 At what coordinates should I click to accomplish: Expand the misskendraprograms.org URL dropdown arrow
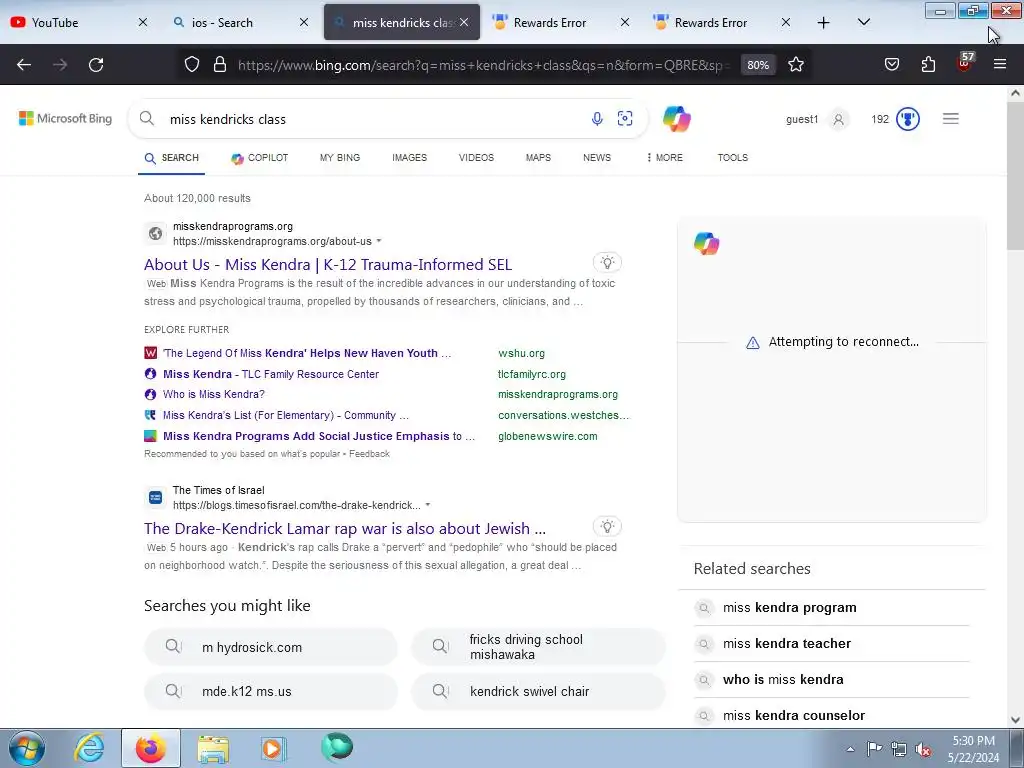point(379,242)
